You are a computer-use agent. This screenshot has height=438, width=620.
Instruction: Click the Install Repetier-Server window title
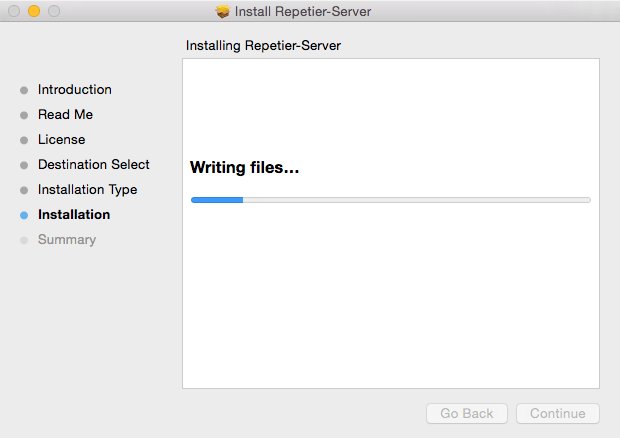coord(302,12)
